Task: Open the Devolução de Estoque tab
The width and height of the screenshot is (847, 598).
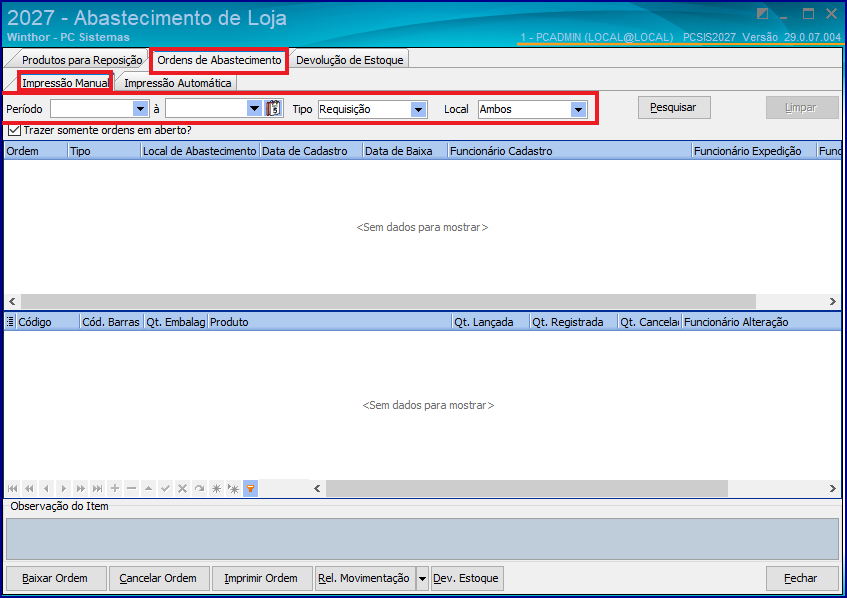Action: coord(349,60)
